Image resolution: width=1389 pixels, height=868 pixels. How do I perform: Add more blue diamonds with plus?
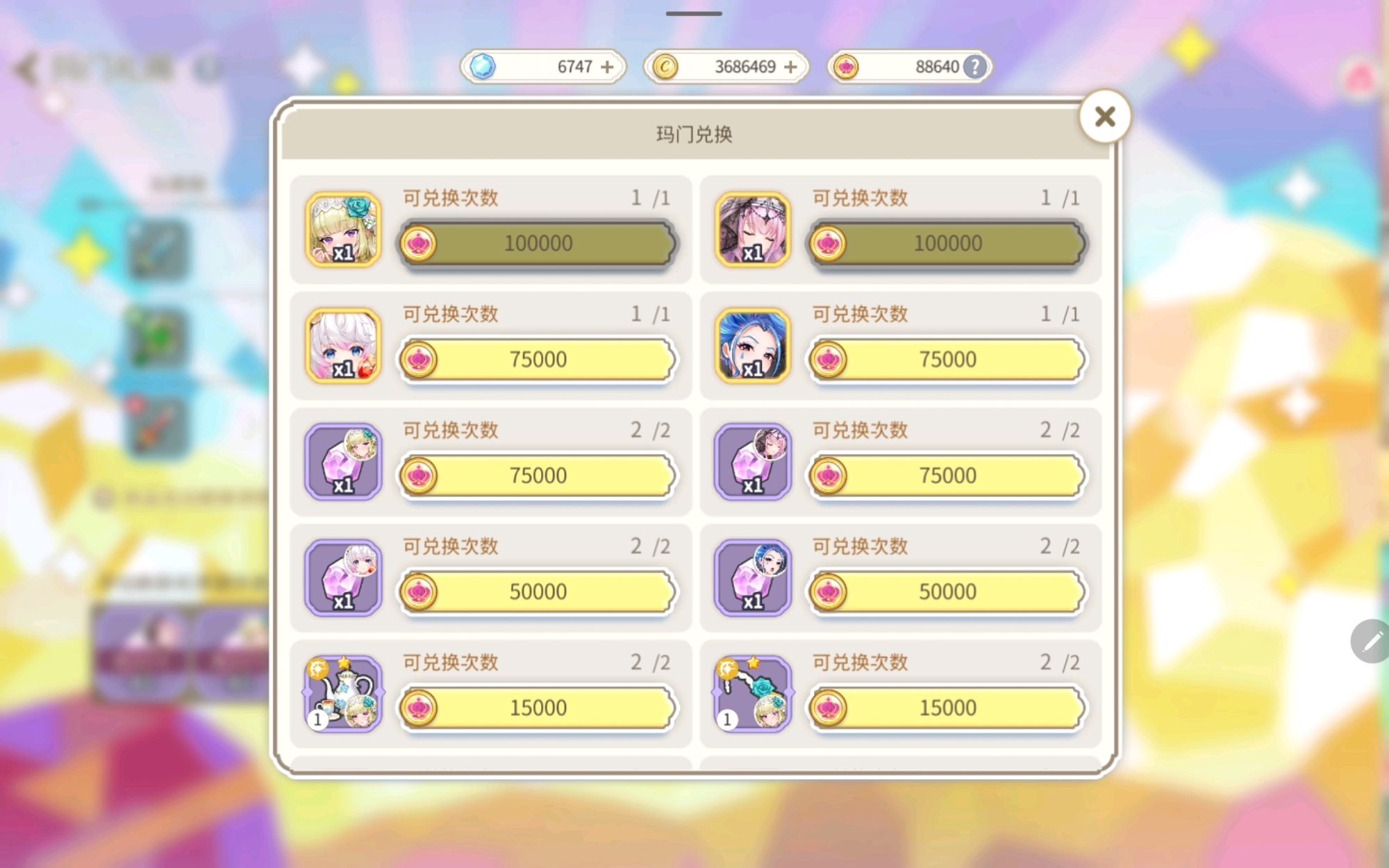coord(607,67)
